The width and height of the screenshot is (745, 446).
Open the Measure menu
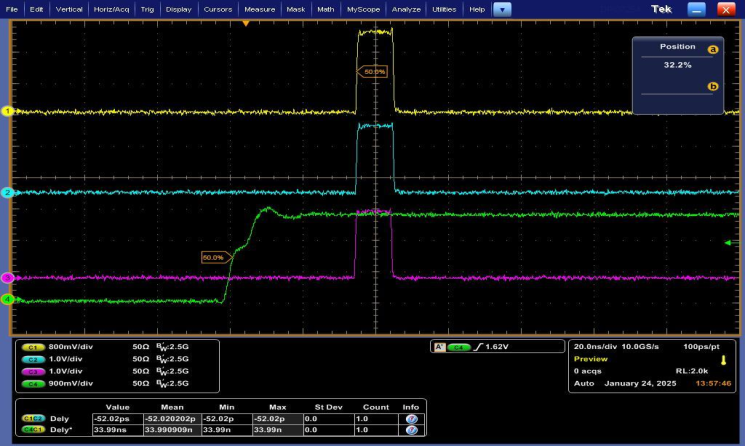[x=259, y=8]
